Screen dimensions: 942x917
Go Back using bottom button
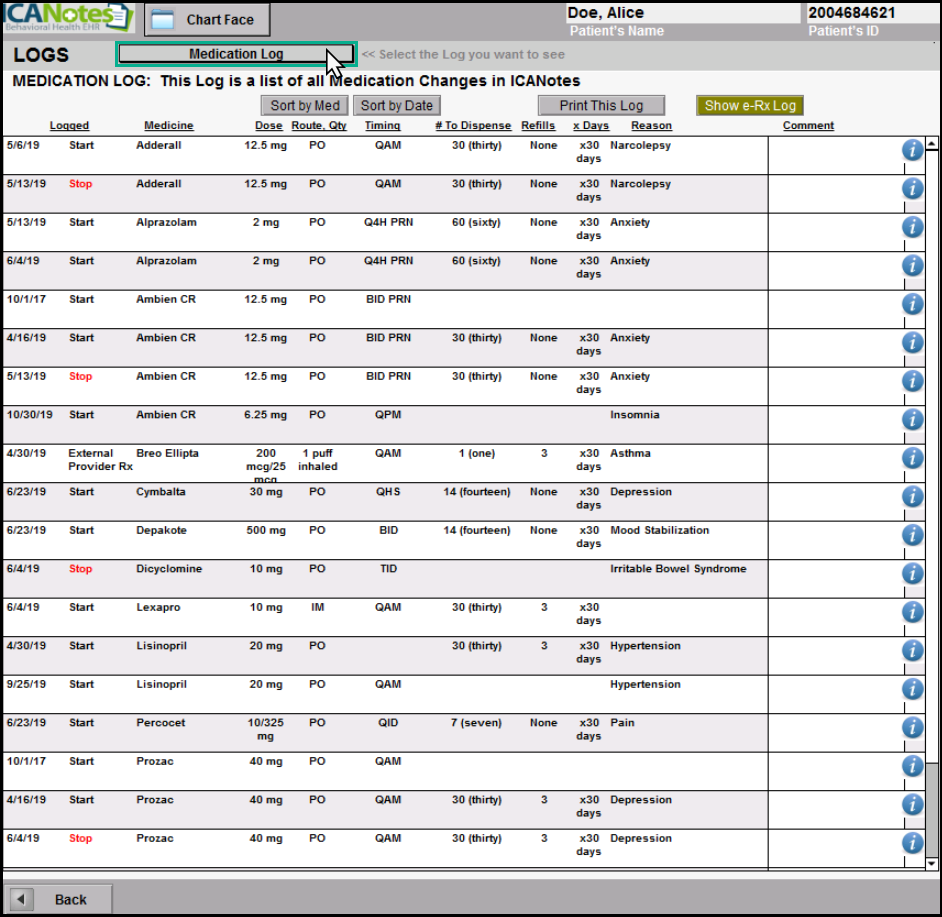click(x=58, y=899)
